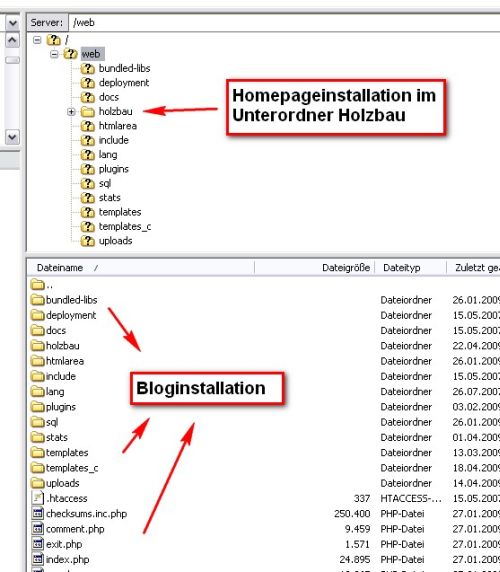Sort by Dateityp column header
The width and height of the screenshot is (500, 572).
click(411, 268)
